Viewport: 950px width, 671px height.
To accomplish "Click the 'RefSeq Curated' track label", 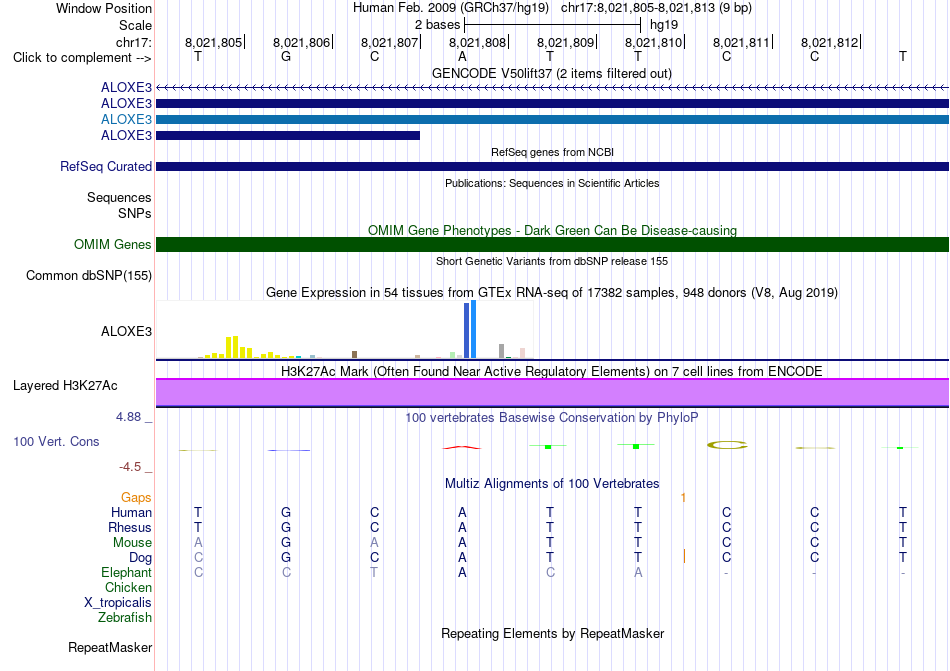I will (106, 167).
